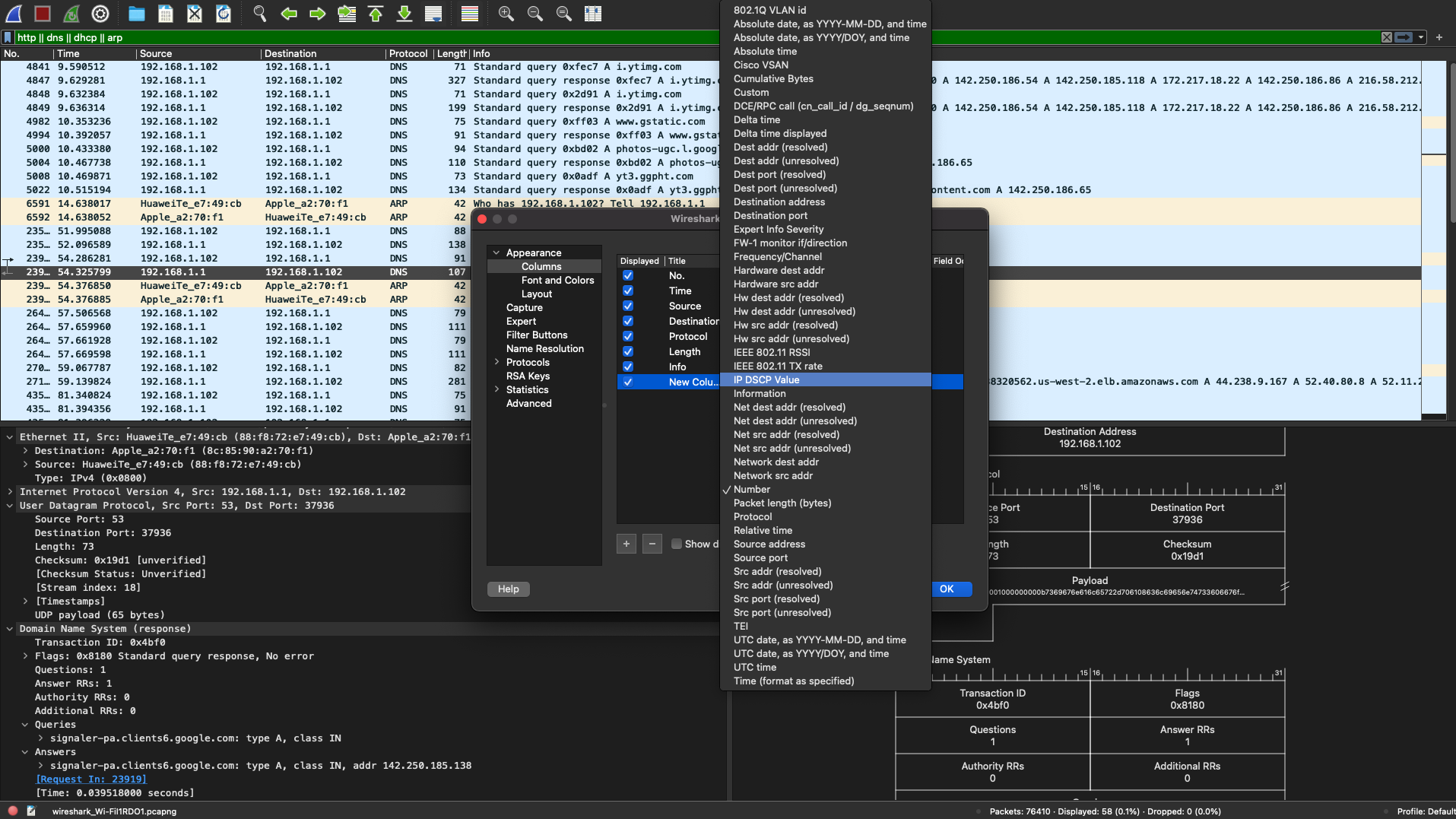Jump to the last packet icon
This screenshot has width=1456, height=819.
[404, 14]
